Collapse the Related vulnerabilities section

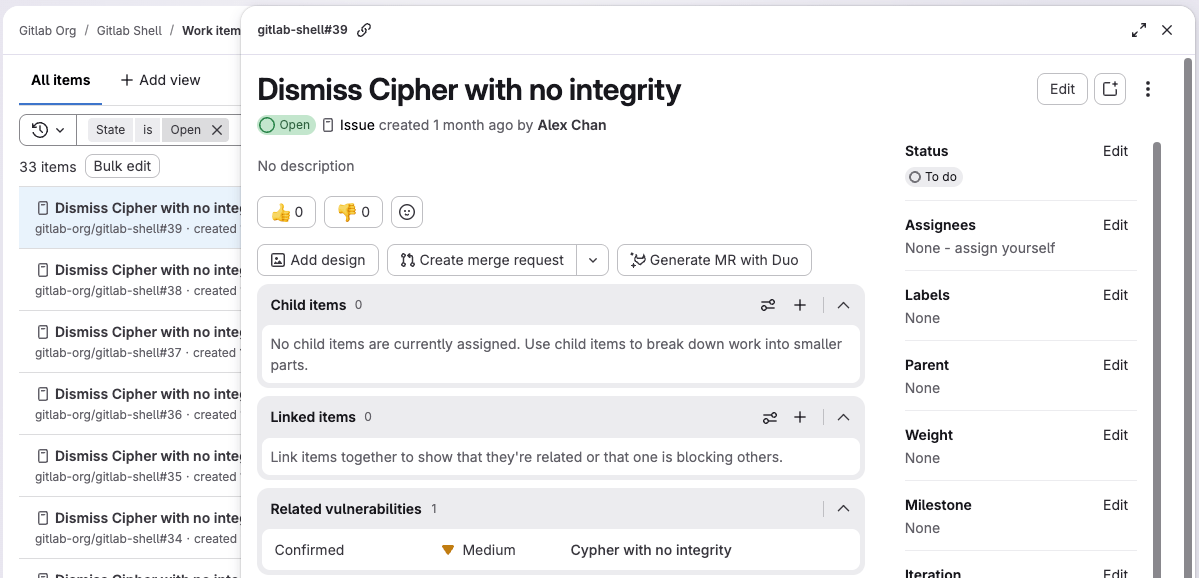[x=843, y=509]
